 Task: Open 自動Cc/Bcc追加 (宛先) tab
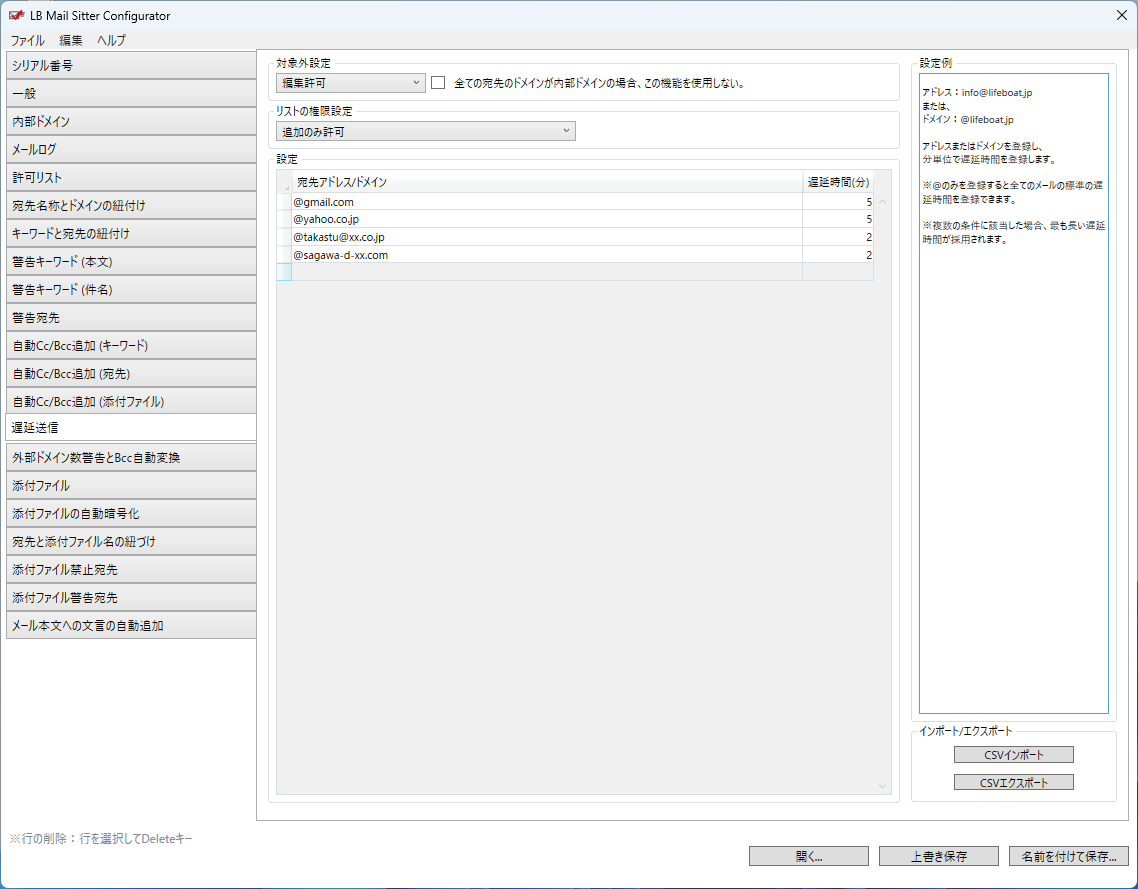click(131, 374)
